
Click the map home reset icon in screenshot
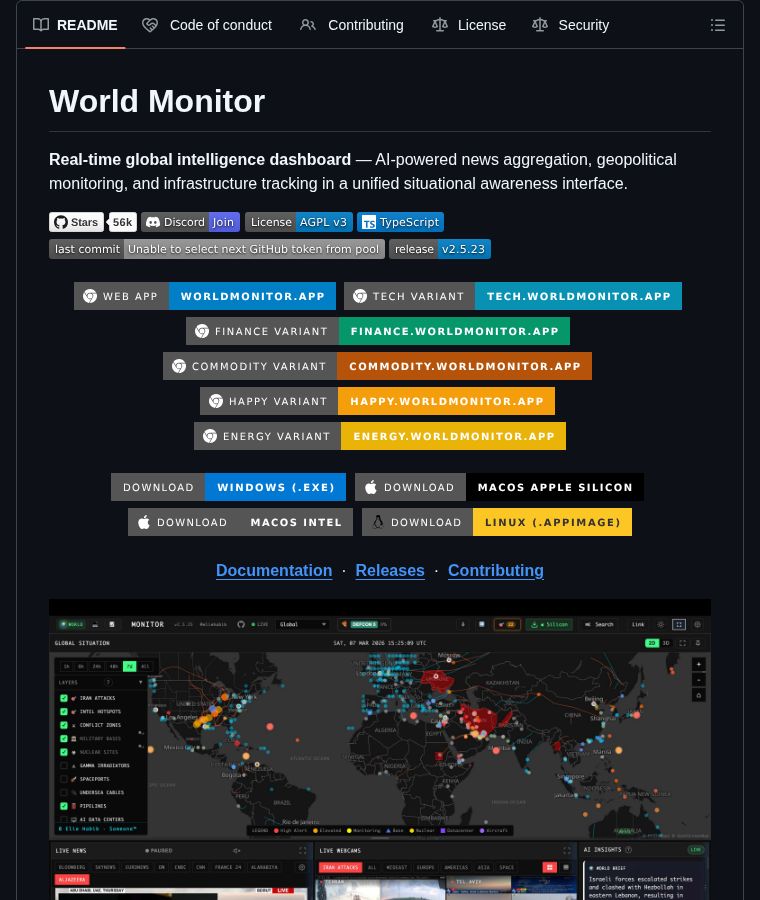coord(699,695)
